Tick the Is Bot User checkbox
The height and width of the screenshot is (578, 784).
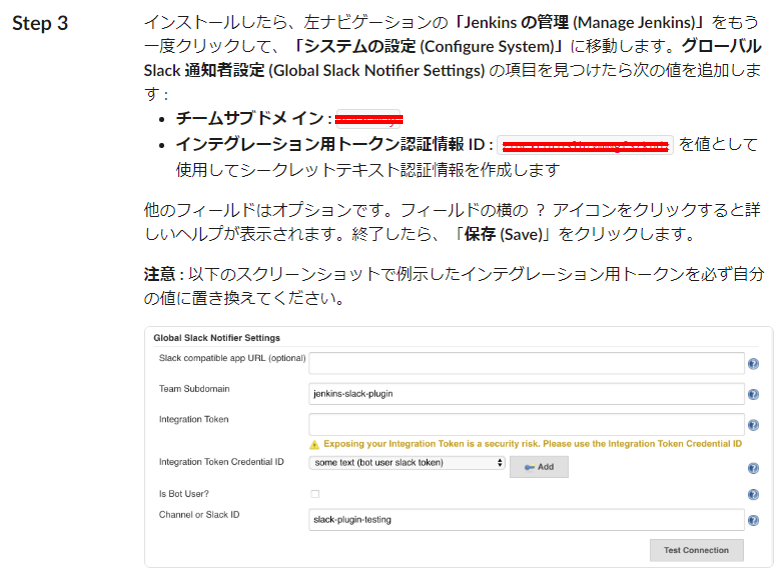(315, 494)
